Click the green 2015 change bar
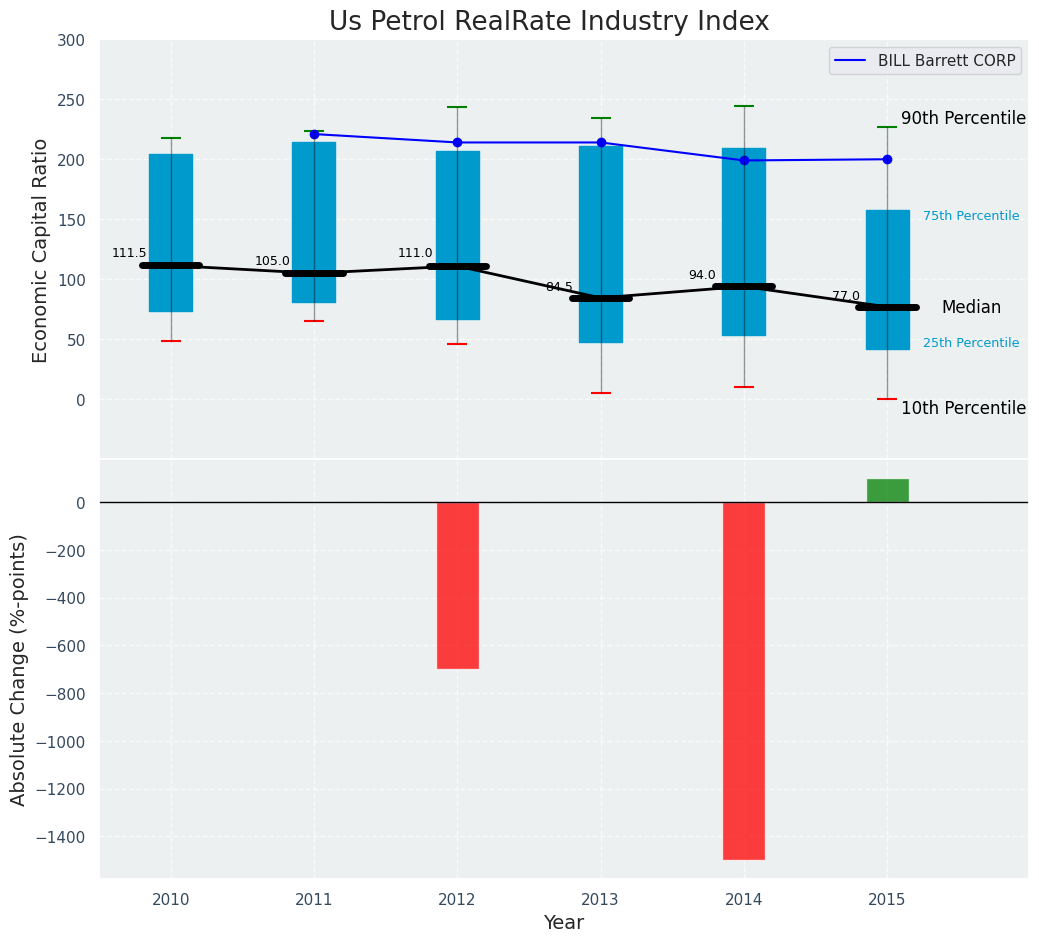1039x942 pixels. point(887,490)
